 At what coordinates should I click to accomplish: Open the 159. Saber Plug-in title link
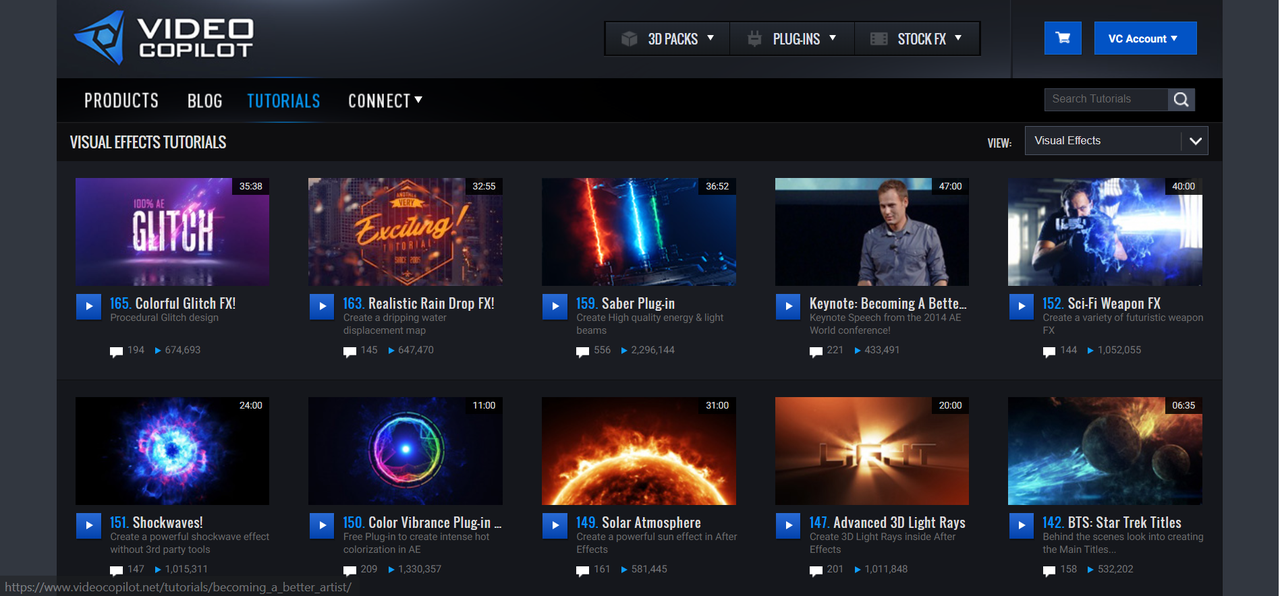coord(625,303)
